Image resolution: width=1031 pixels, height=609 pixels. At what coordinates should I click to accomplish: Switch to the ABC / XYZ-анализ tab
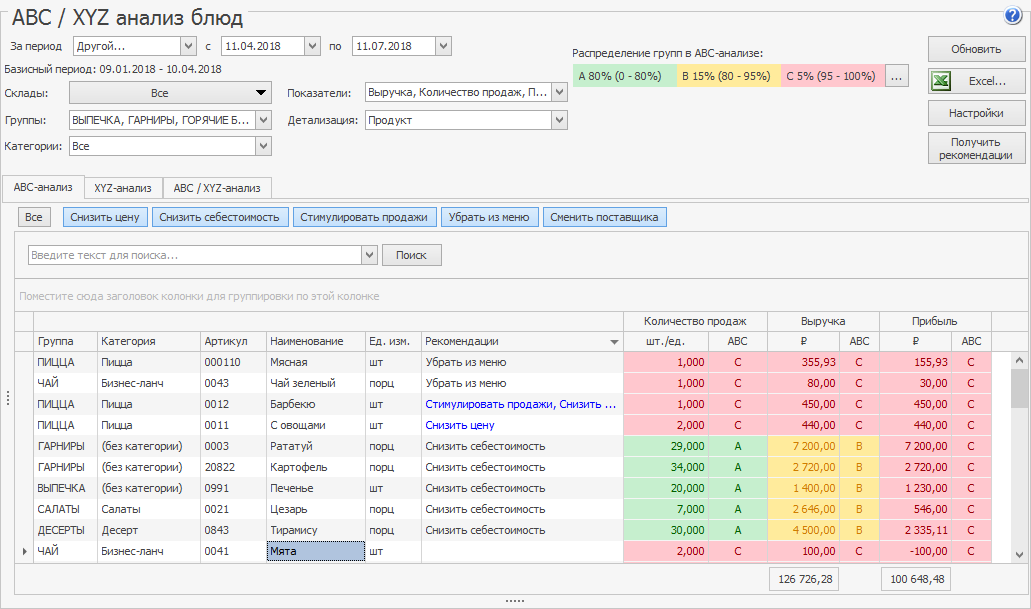[217, 188]
